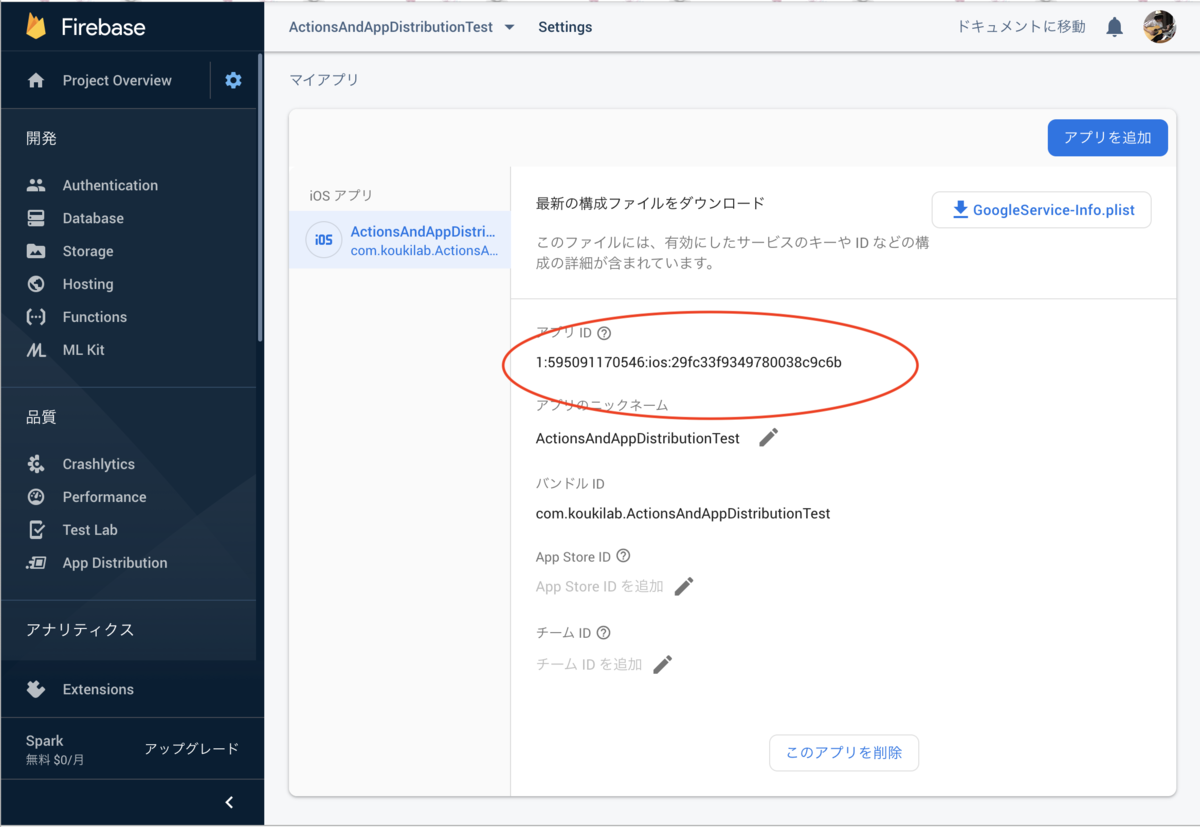Click the Extensions puzzle icon
The image size is (1200, 827).
36,689
